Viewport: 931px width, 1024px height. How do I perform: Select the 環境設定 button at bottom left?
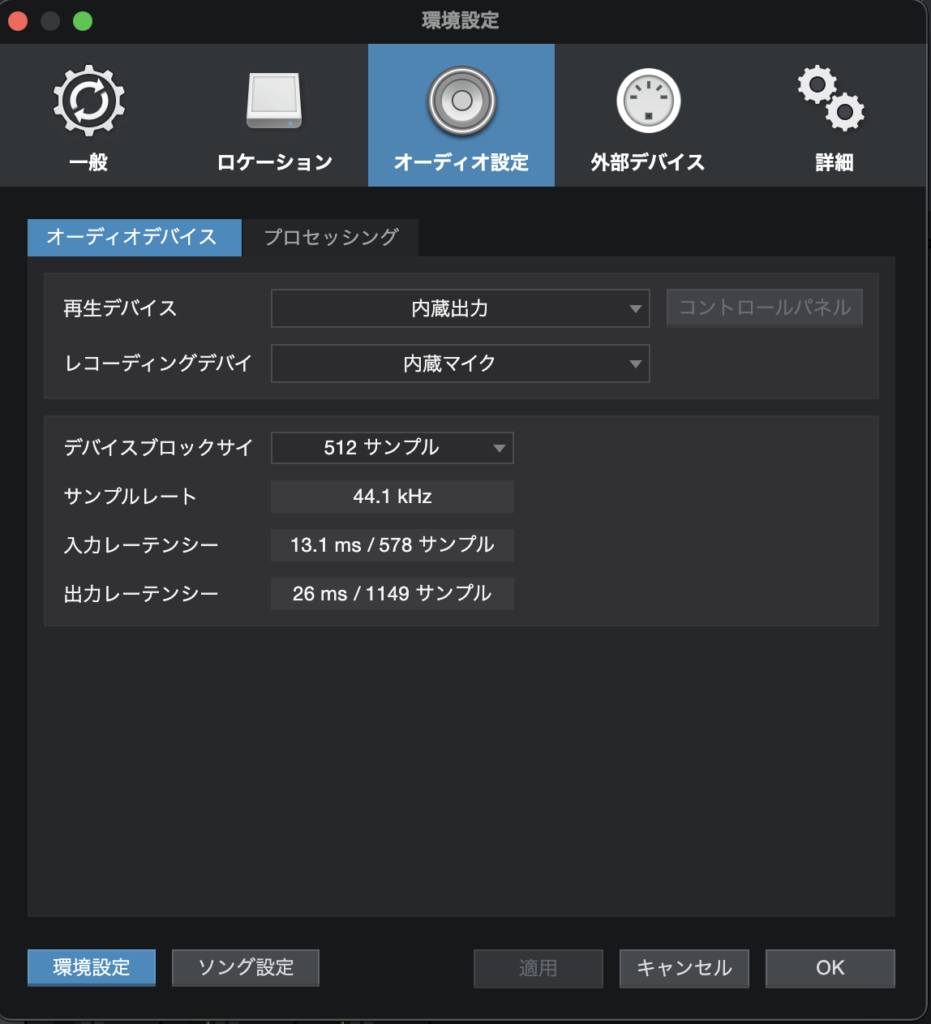[x=91, y=968]
